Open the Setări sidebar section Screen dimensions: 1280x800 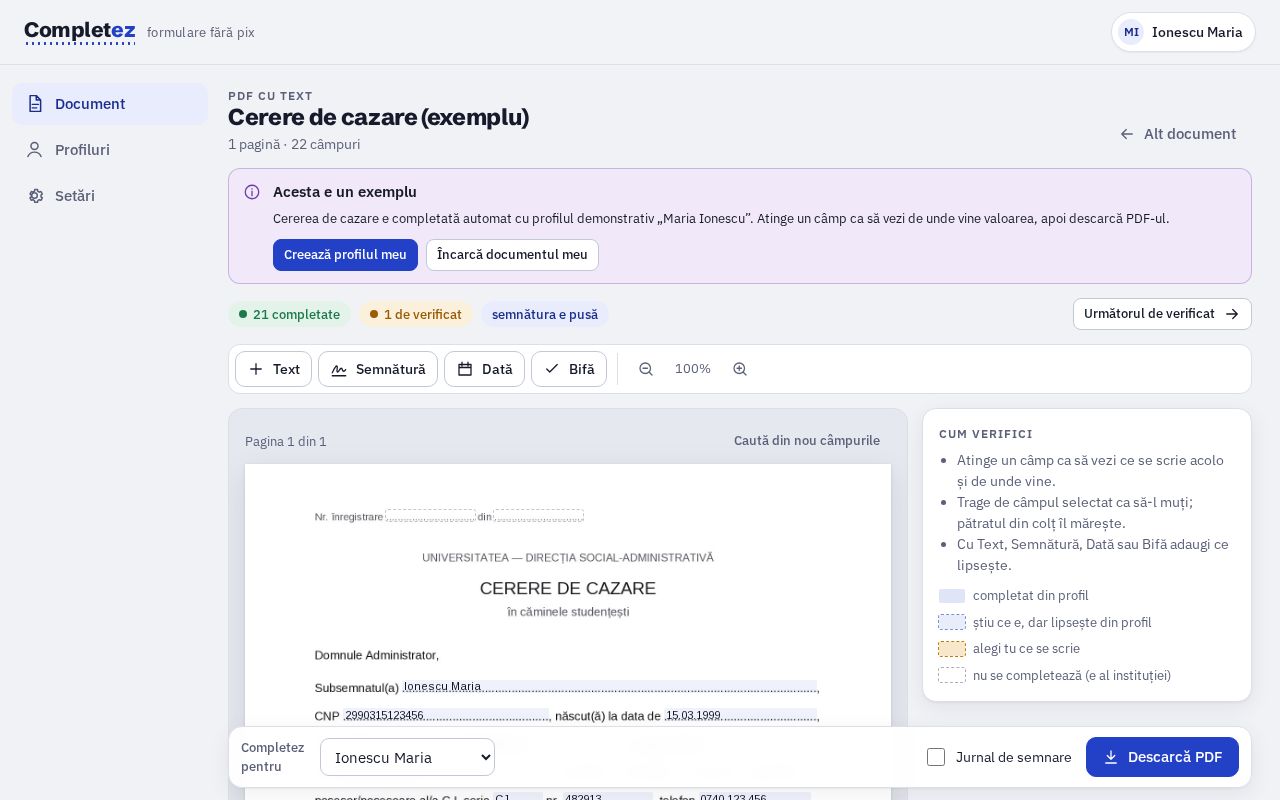110,196
